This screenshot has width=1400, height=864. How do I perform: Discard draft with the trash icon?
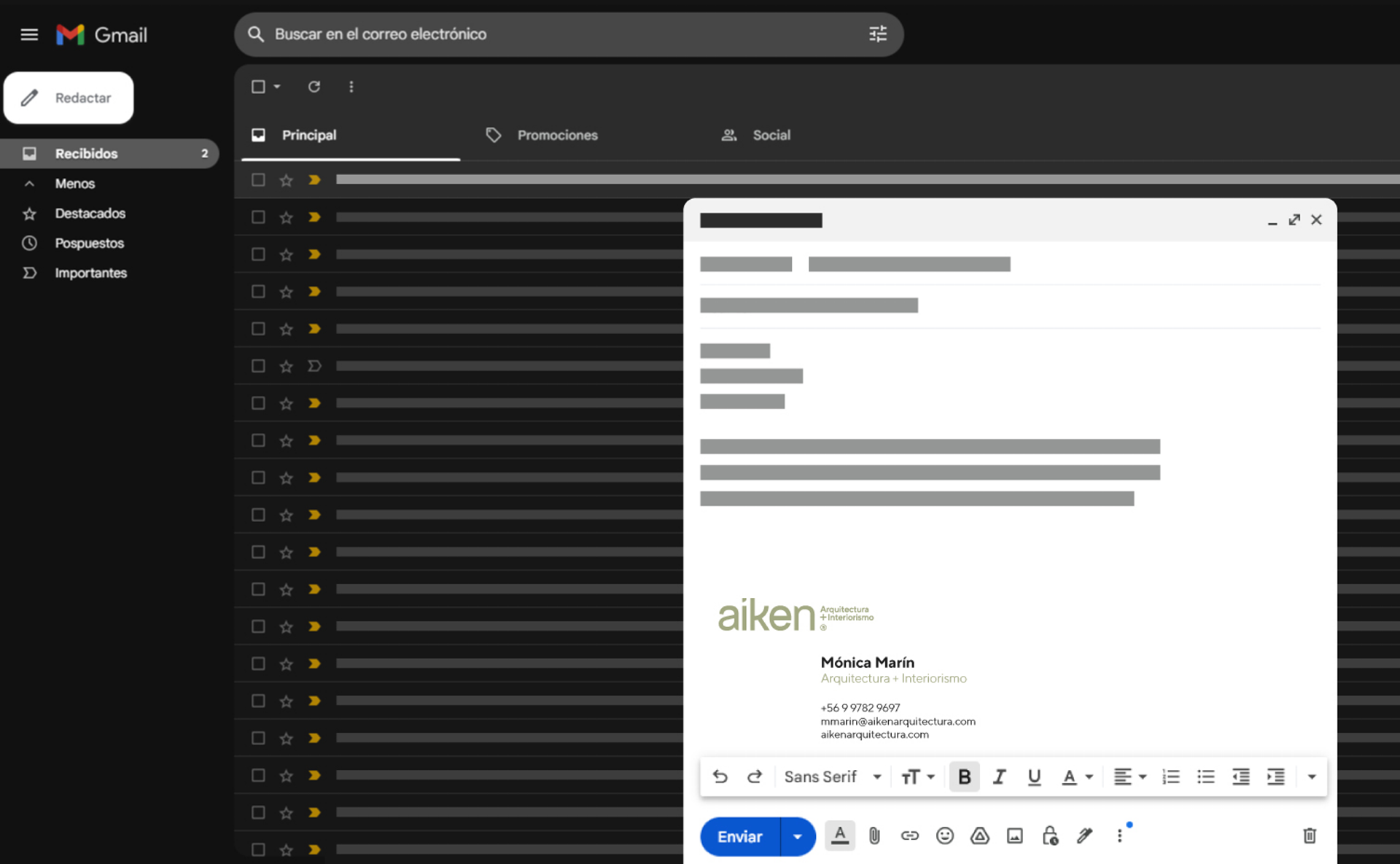pyautogui.click(x=1309, y=836)
